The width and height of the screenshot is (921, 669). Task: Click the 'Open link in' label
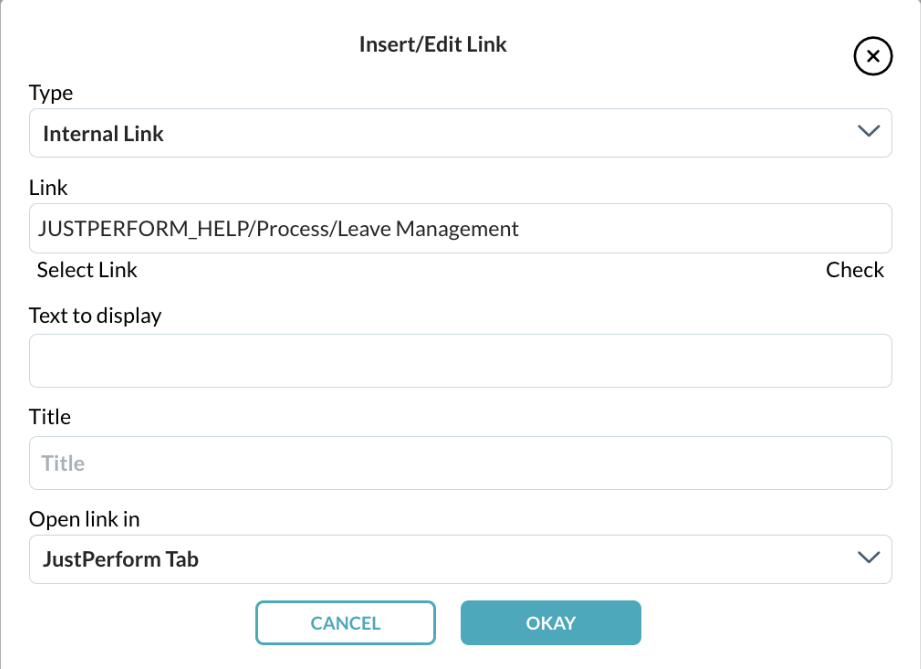point(84,518)
